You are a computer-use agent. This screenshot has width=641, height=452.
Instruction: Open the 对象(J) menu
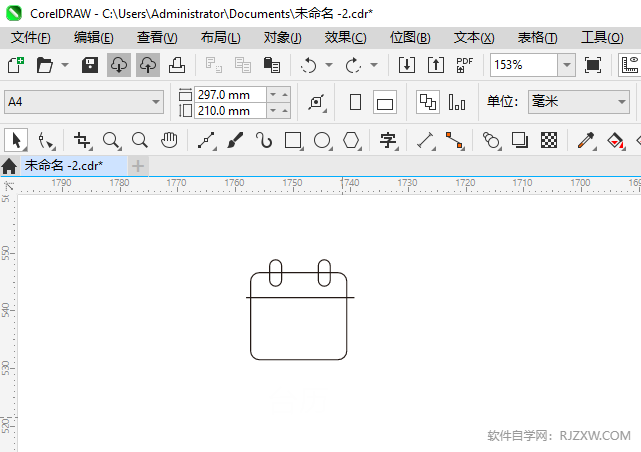point(282,38)
